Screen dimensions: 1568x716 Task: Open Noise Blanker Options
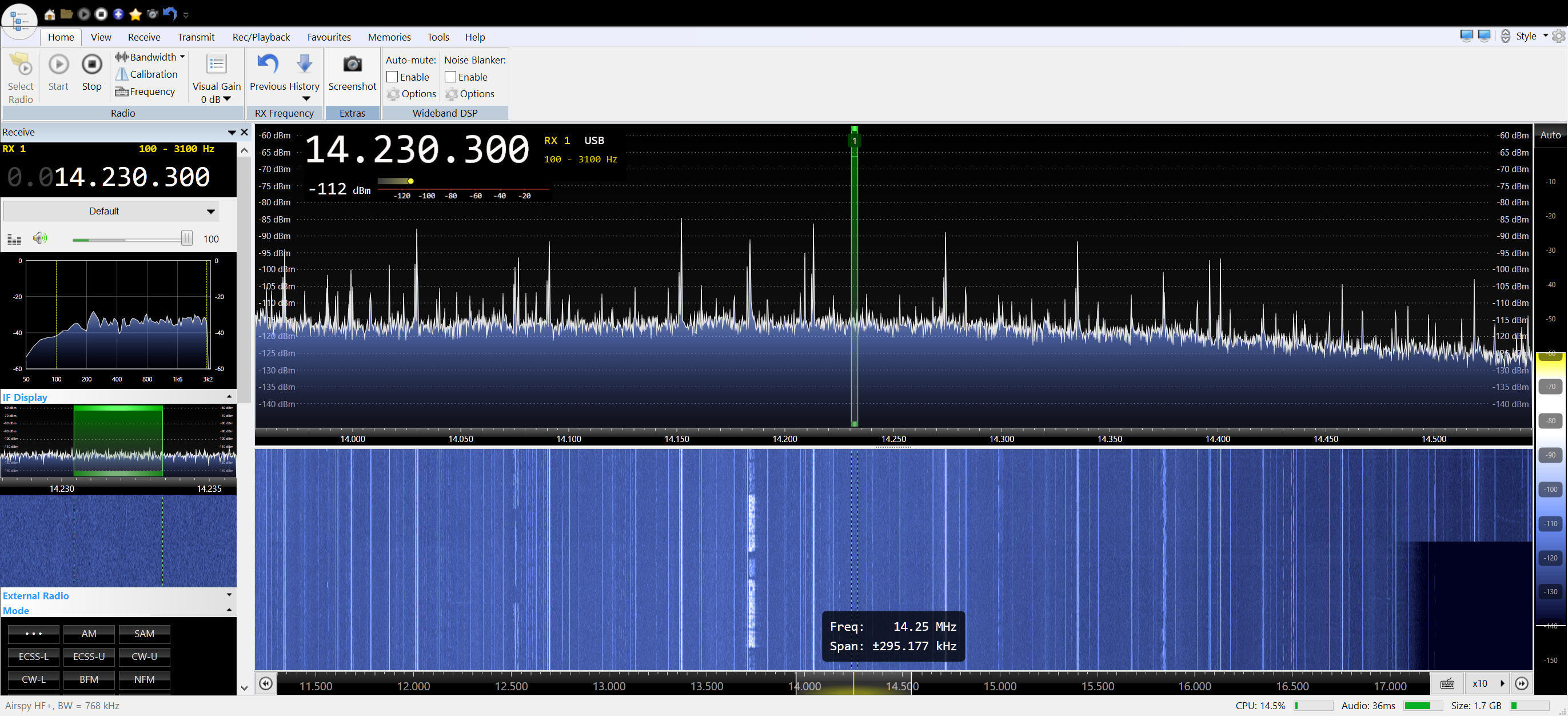click(469, 94)
